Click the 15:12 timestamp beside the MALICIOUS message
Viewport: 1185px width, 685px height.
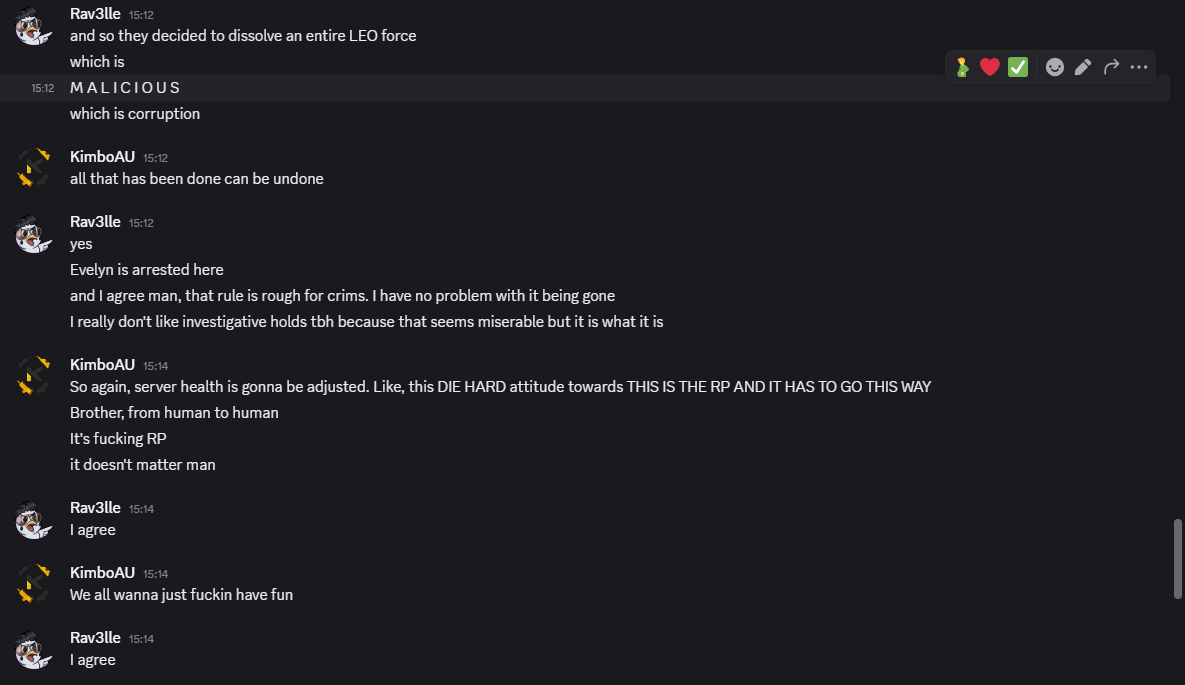point(42,88)
